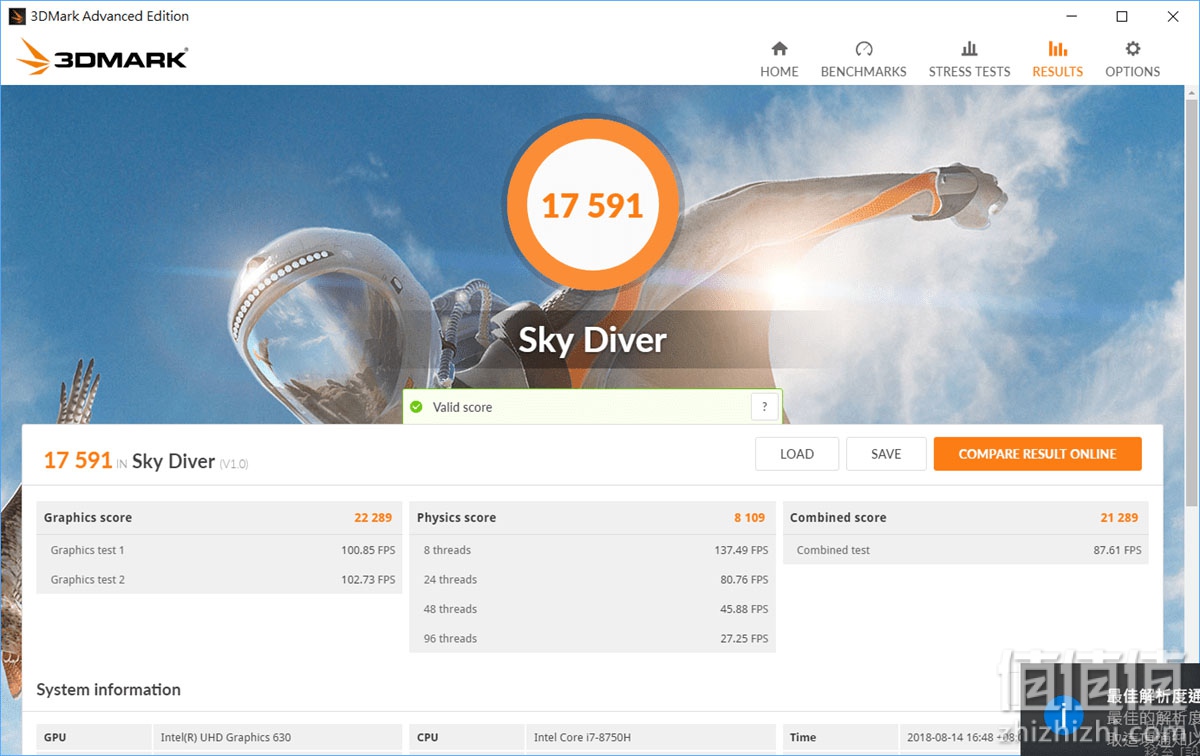Click the Combined score value 21 289
Screen dimensions: 1200x756
coord(1119,518)
